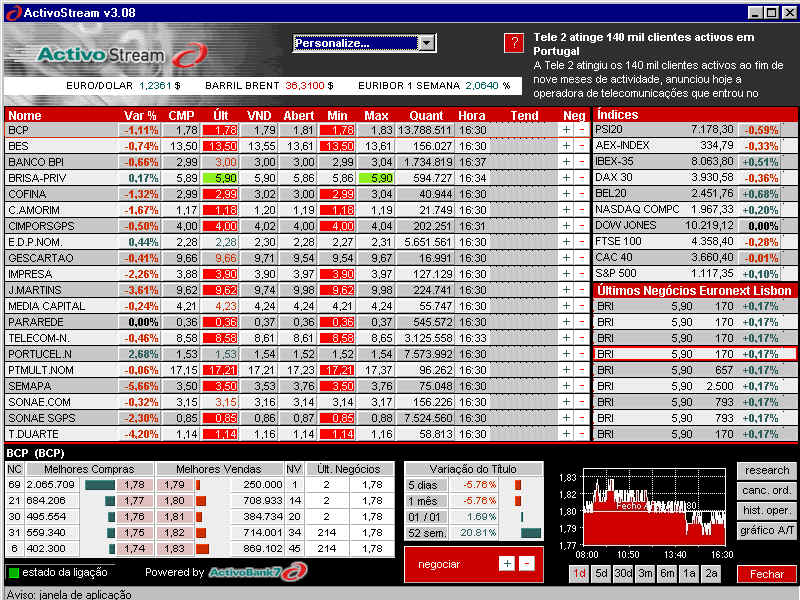Select the SEMAPA stock name
Screen dimensions: 800x600
(x=30, y=386)
